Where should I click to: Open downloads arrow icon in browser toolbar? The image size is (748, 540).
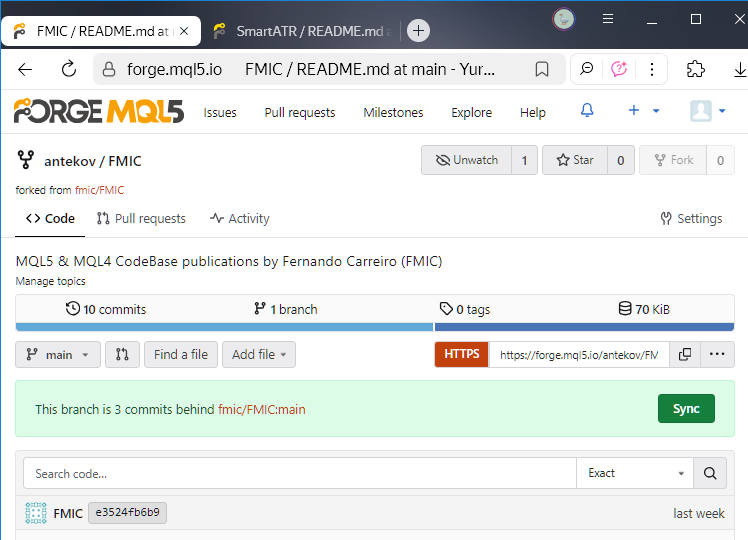click(x=740, y=70)
